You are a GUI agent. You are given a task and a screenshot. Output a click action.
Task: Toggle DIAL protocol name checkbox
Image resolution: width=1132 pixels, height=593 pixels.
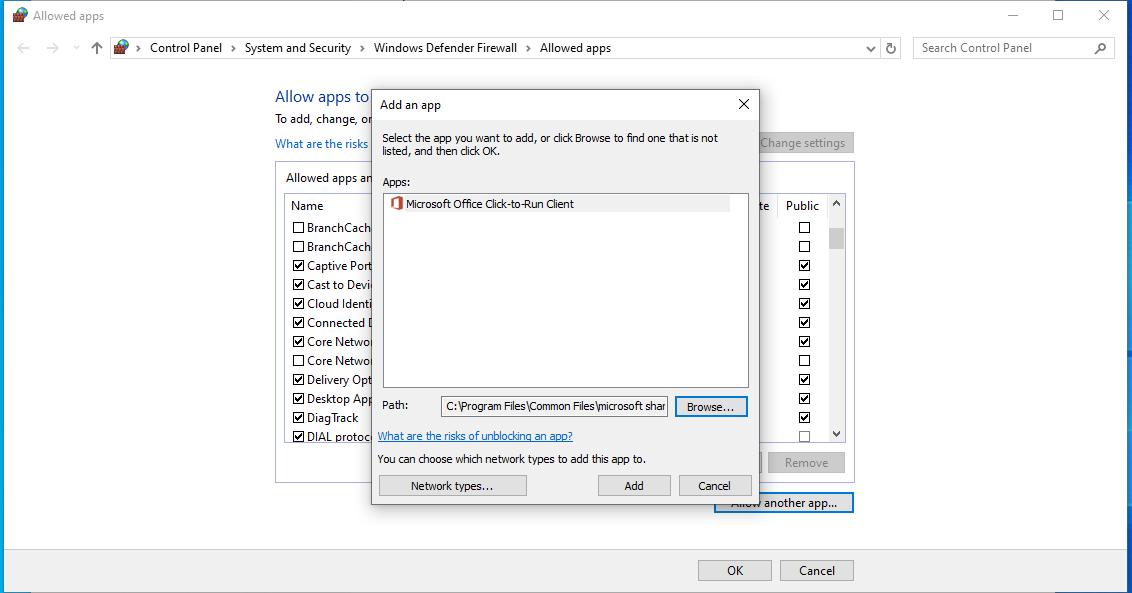[298, 436]
